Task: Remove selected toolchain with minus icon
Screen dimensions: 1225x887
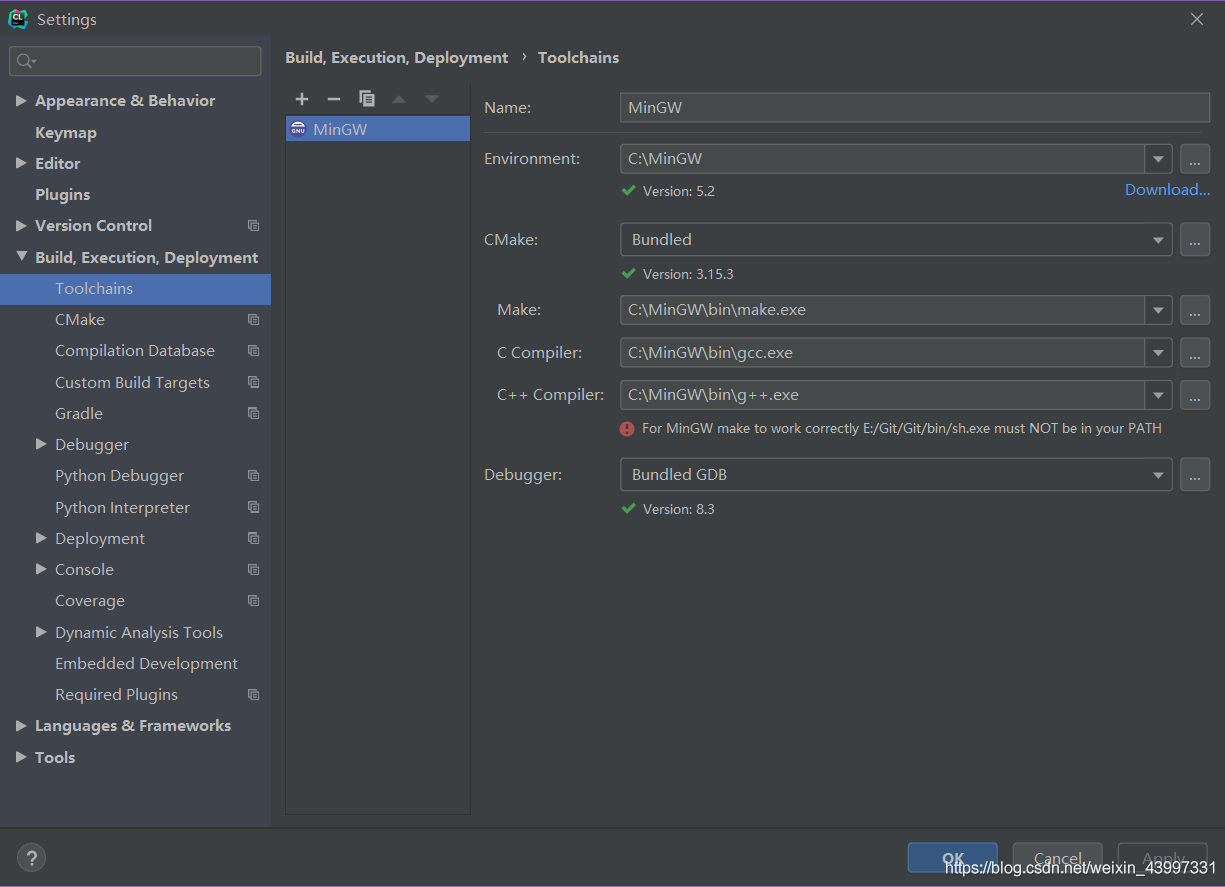Action: tap(334, 99)
